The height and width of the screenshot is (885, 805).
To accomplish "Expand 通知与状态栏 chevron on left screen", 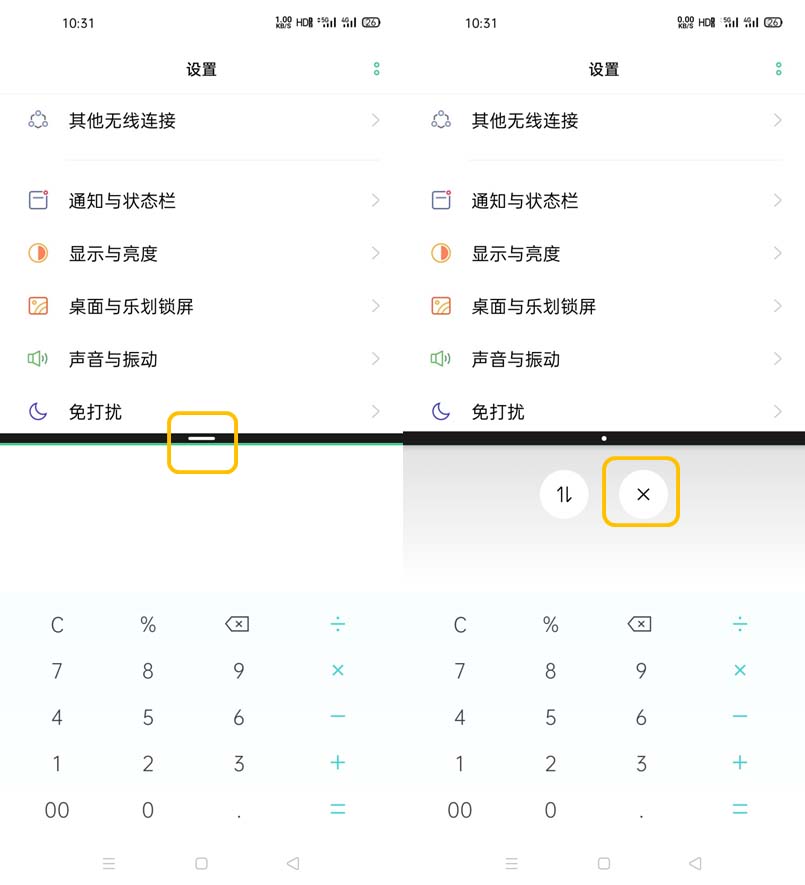I will pos(376,200).
